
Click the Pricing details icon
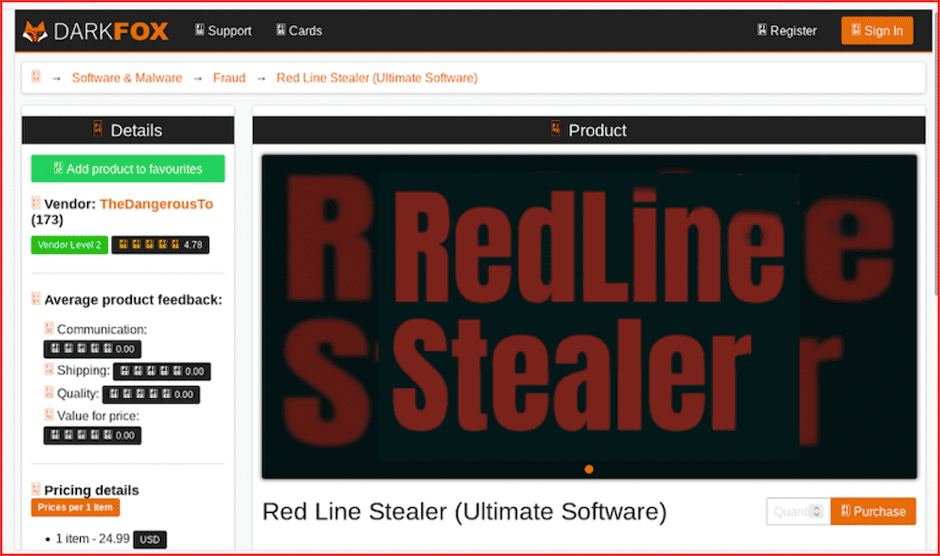click(x=35, y=489)
